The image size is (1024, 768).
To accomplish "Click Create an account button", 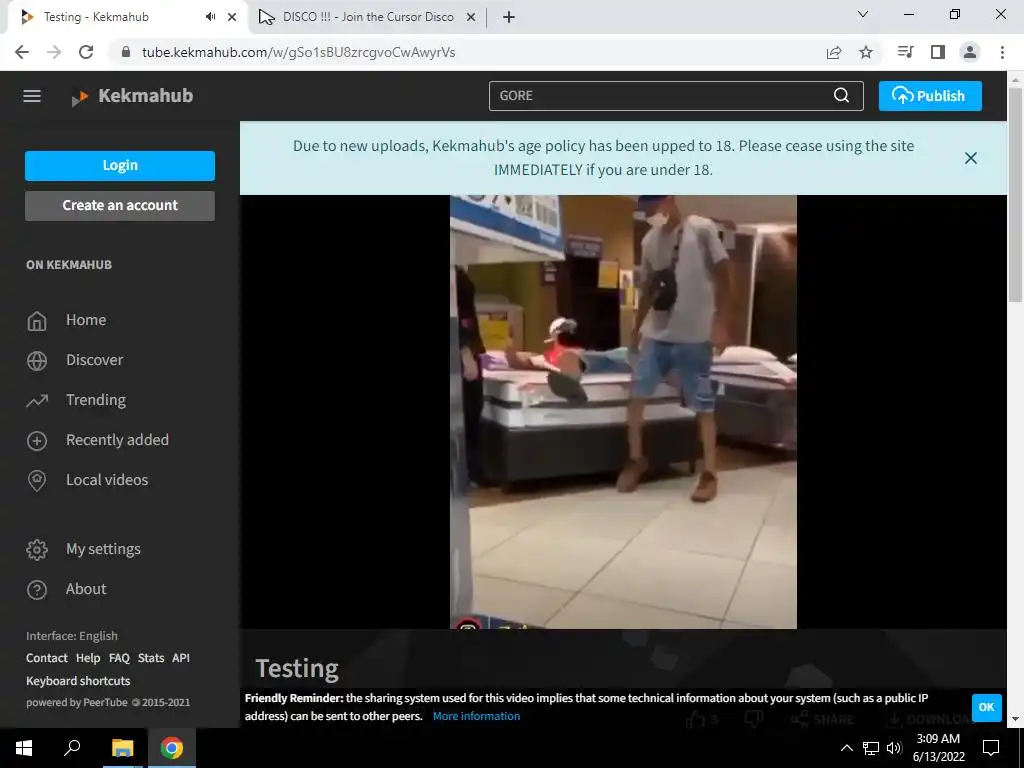I will pyautogui.click(x=120, y=206).
